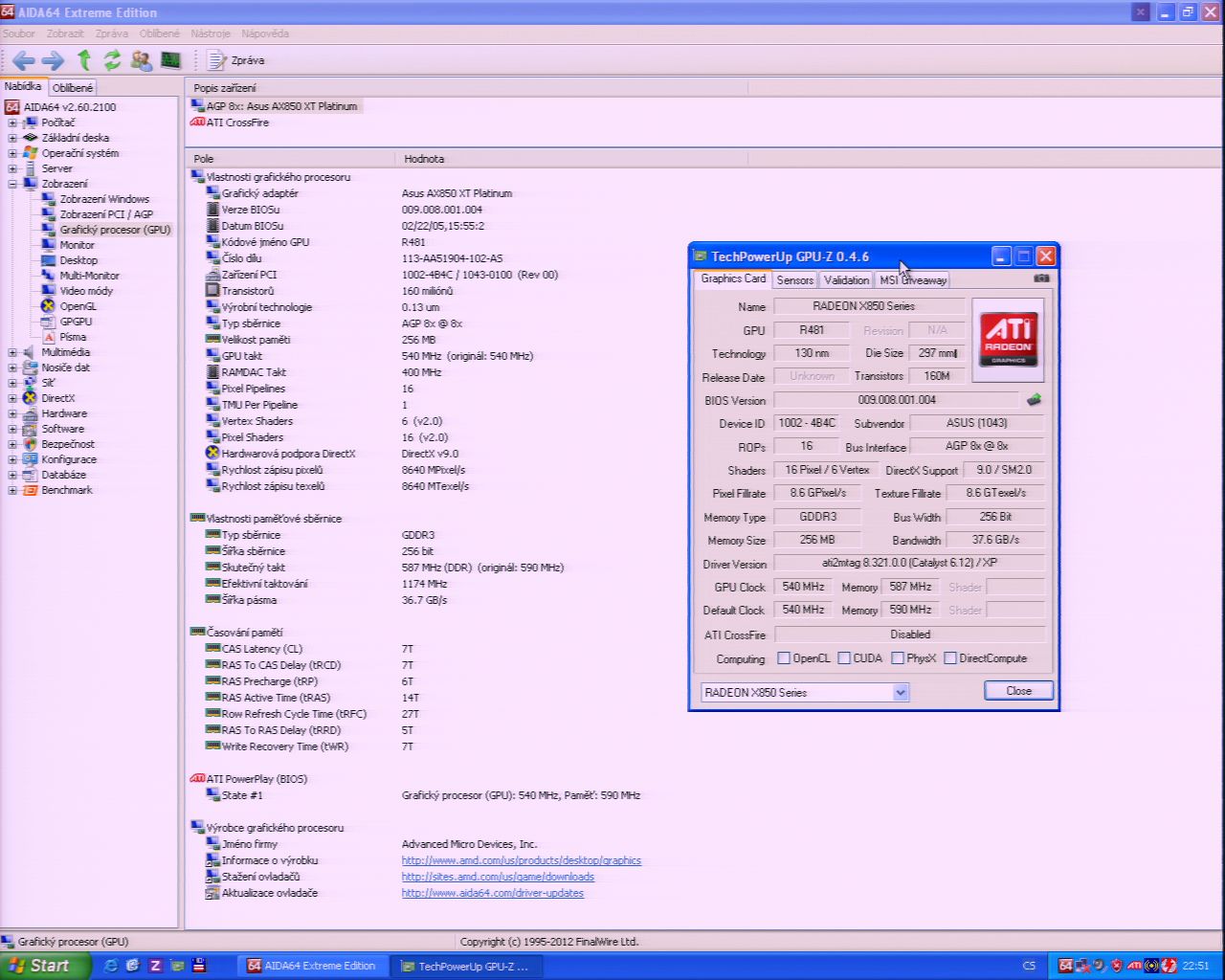
Task: Select the Desktop tree item
Action: point(78,260)
